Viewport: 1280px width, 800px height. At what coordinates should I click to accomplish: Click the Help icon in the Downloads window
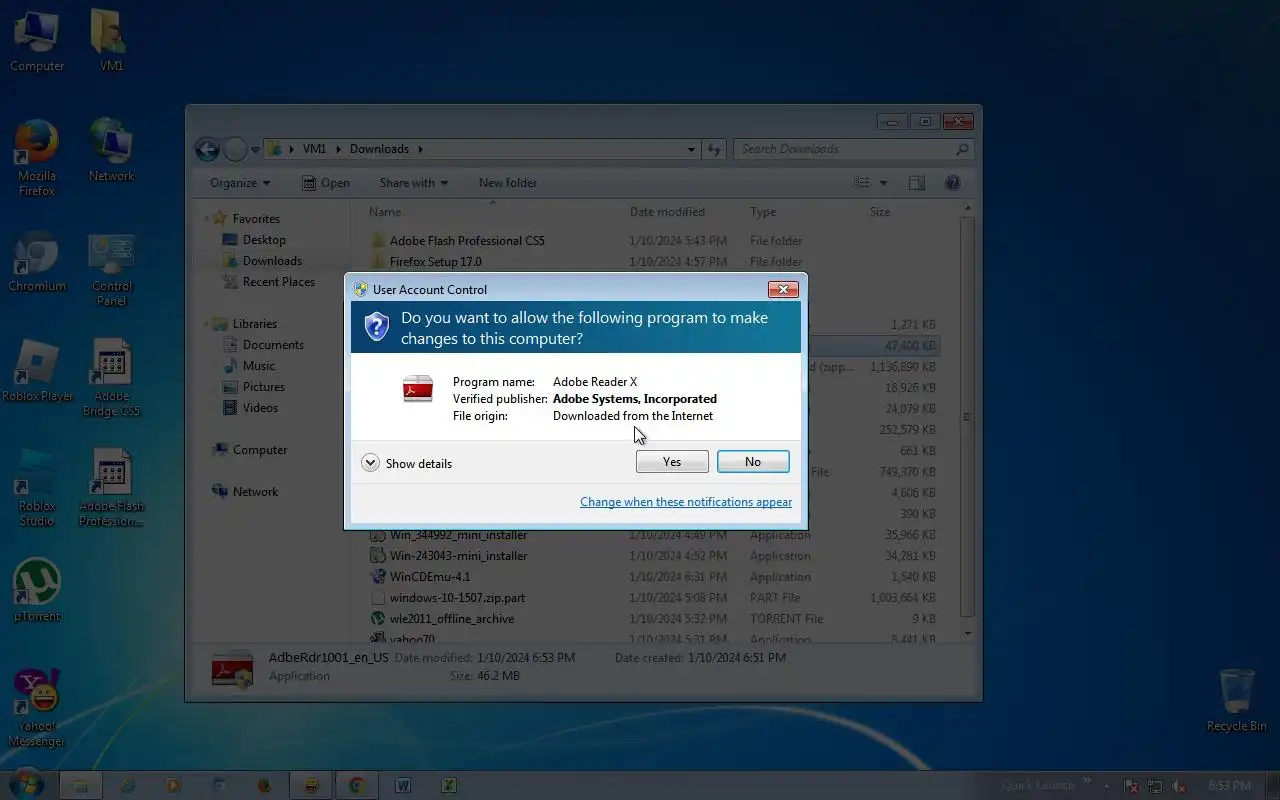[952, 183]
